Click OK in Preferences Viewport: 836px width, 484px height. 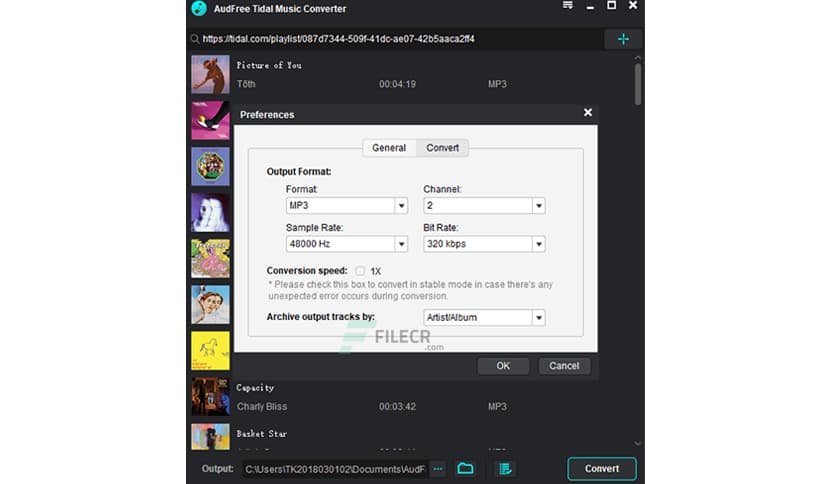pos(503,366)
